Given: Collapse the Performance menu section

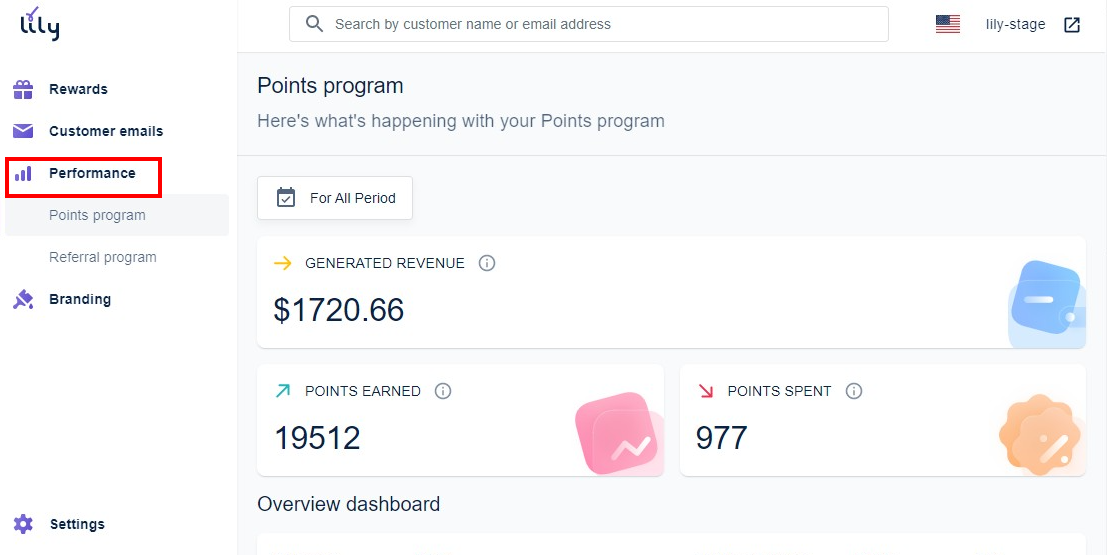Looking at the screenshot, I should click(x=92, y=173).
